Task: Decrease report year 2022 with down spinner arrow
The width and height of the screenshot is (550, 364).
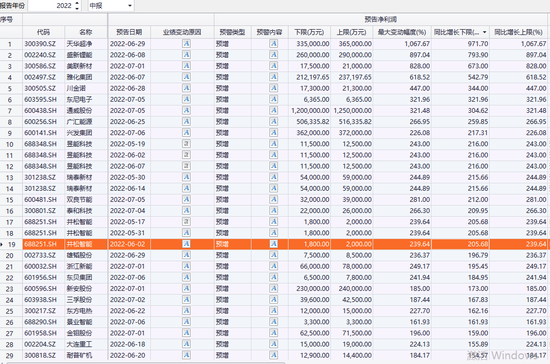Action: [x=77, y=8]
